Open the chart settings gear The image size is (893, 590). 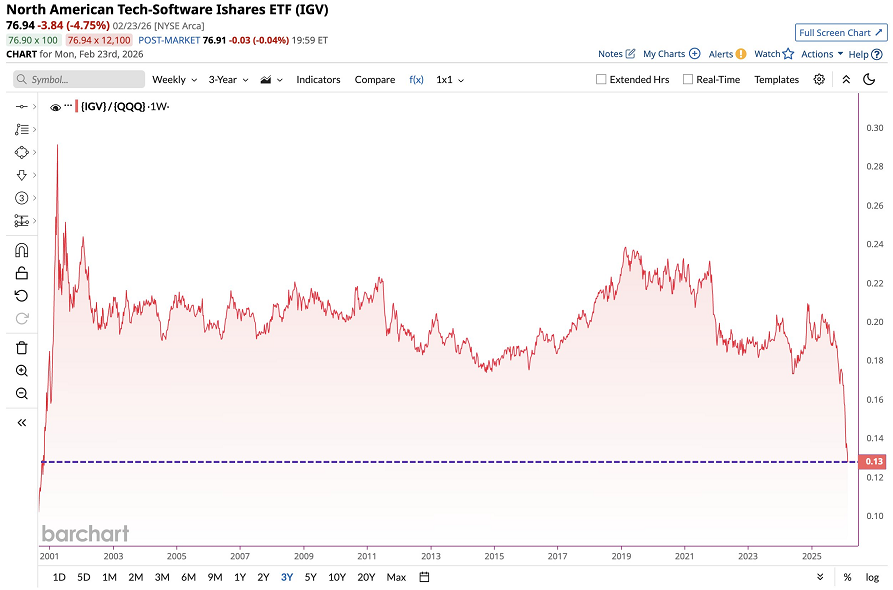[819, 79]
